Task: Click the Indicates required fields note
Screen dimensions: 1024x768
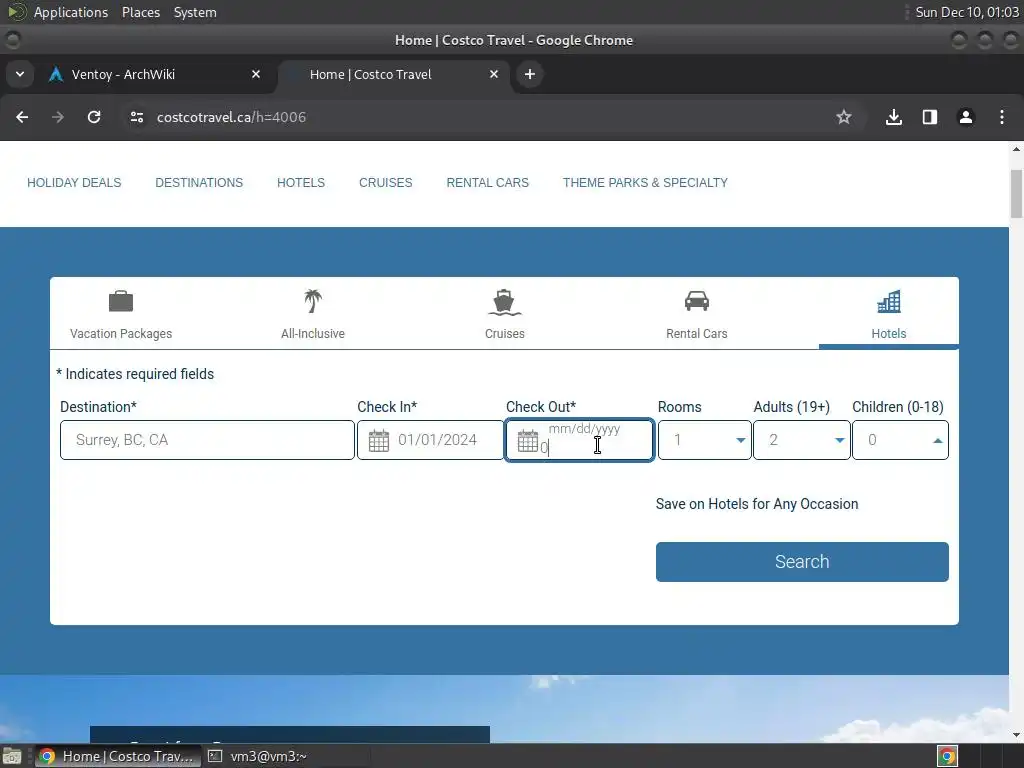Action: tap(135, 374)
